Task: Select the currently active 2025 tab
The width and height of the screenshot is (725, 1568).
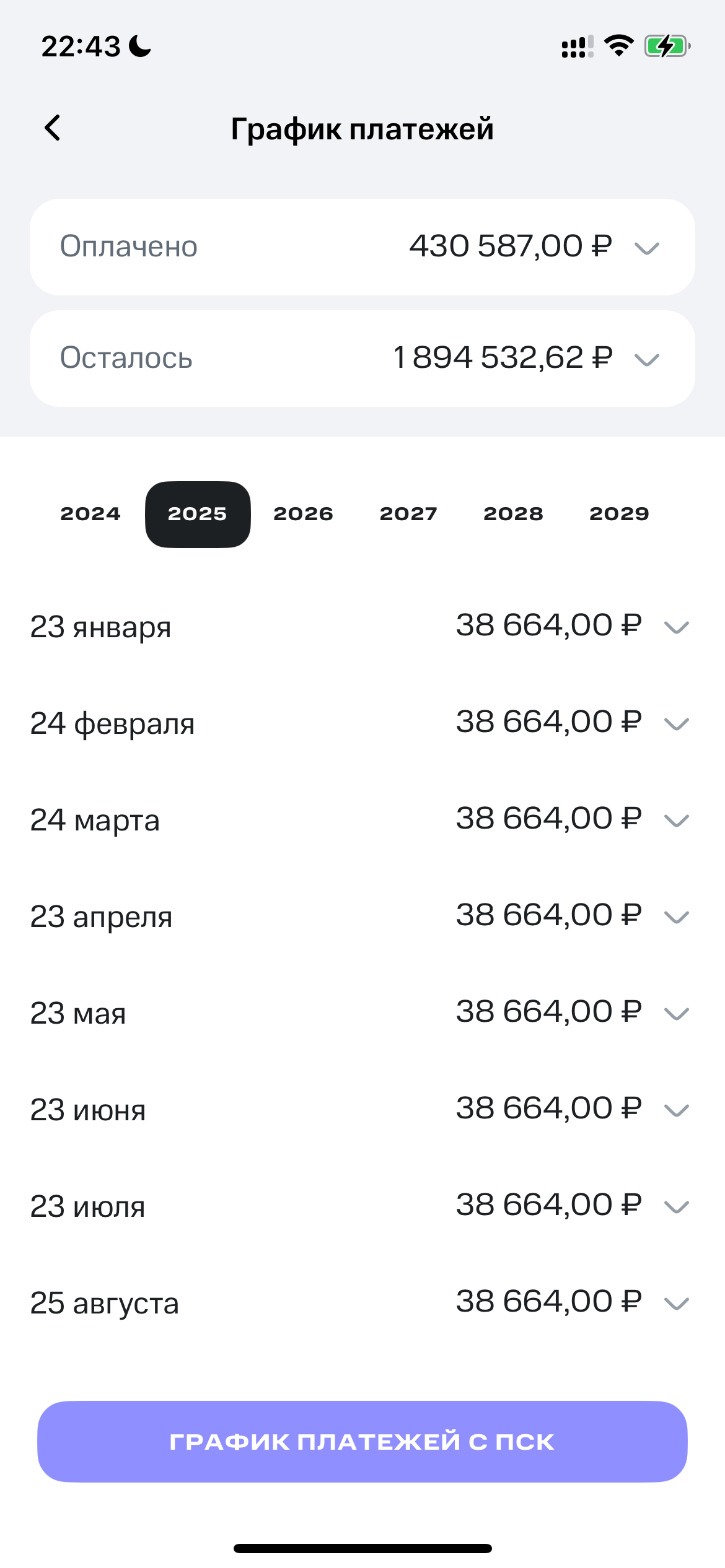Action: click(198, 513)
